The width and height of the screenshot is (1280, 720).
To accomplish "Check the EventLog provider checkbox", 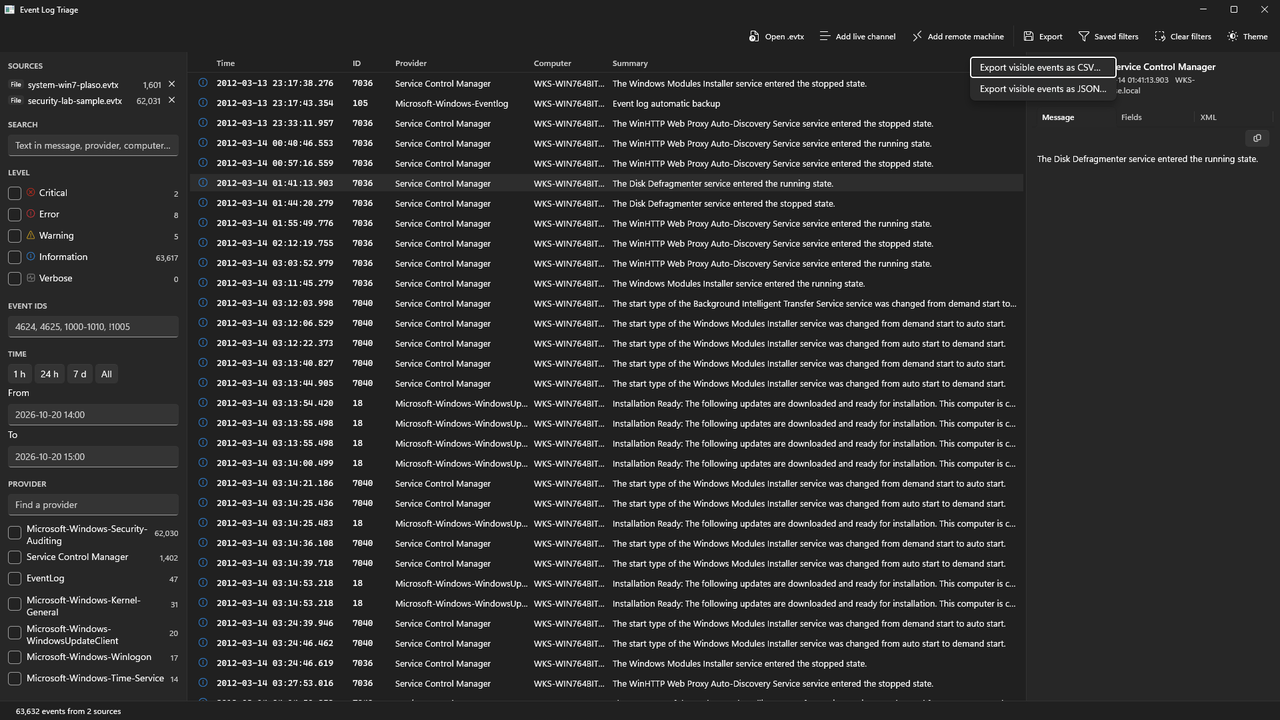I will tap(15, 578).
